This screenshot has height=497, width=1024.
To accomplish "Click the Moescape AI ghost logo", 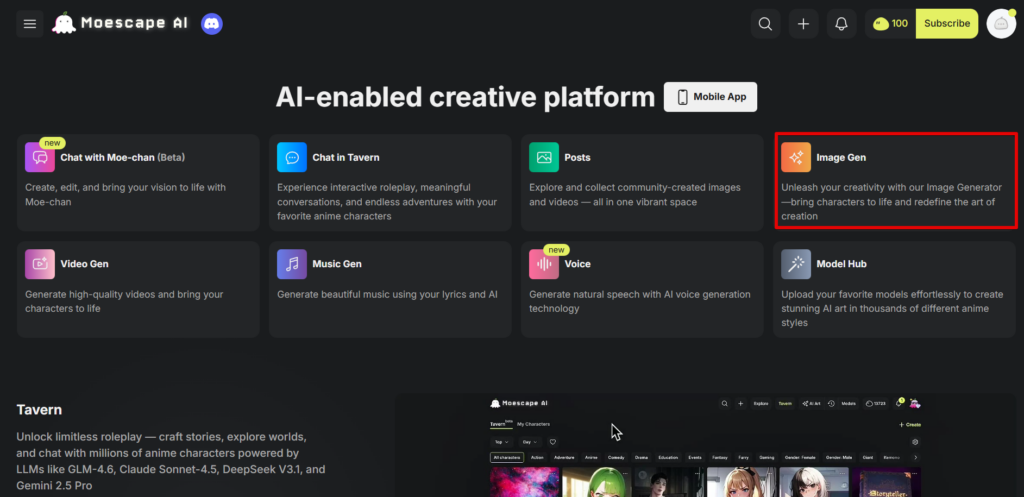I will click(x=63, y=24).
